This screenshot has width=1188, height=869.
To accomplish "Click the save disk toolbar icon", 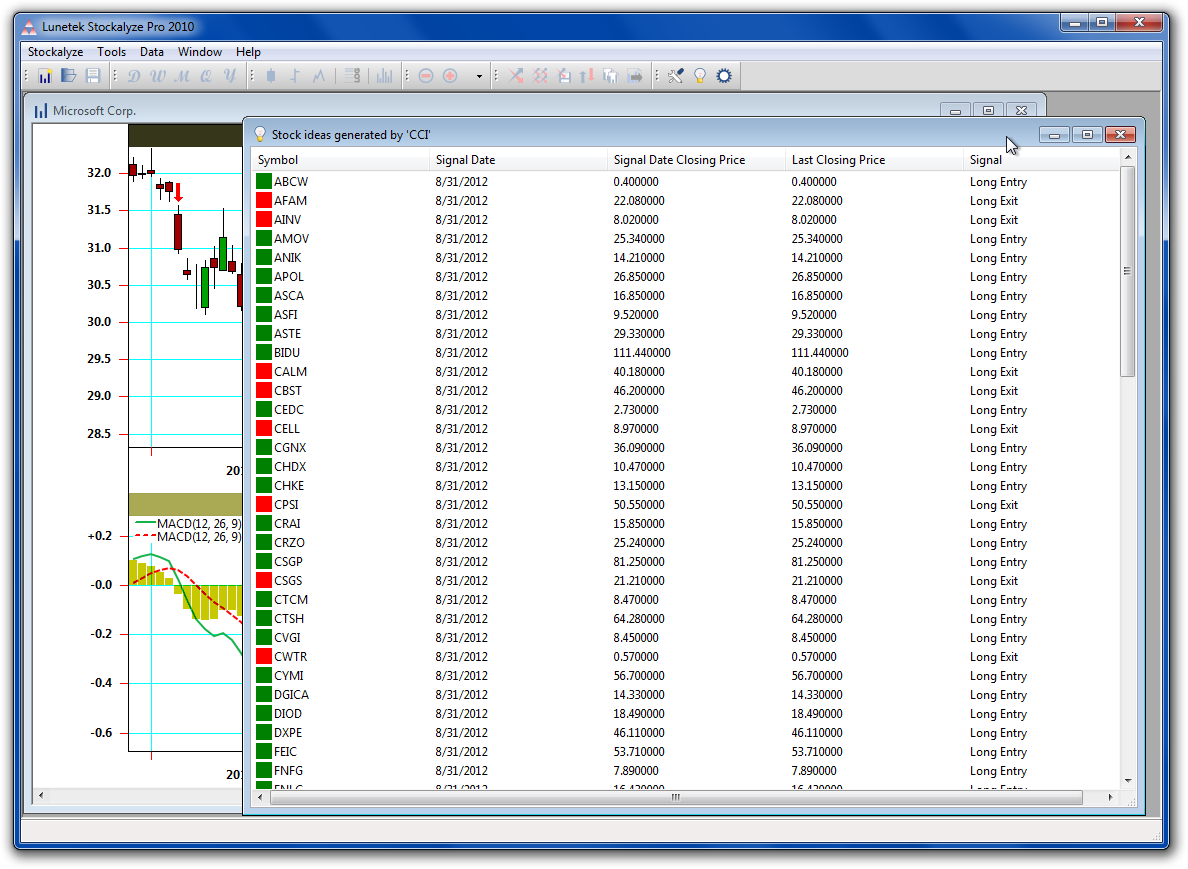I will tap(93, 76).
